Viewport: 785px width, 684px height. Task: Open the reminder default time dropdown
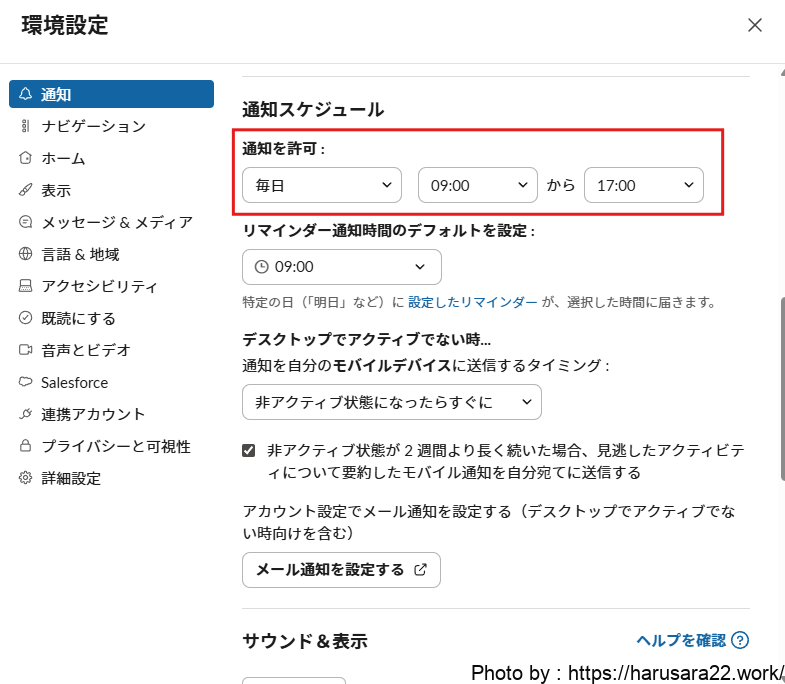click(342, 267)
